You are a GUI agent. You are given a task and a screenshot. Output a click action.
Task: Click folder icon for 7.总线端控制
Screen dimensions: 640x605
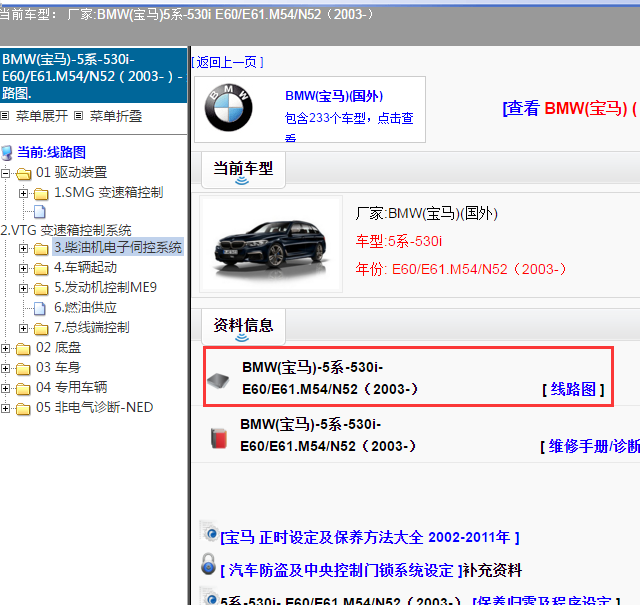click(41, 328)
